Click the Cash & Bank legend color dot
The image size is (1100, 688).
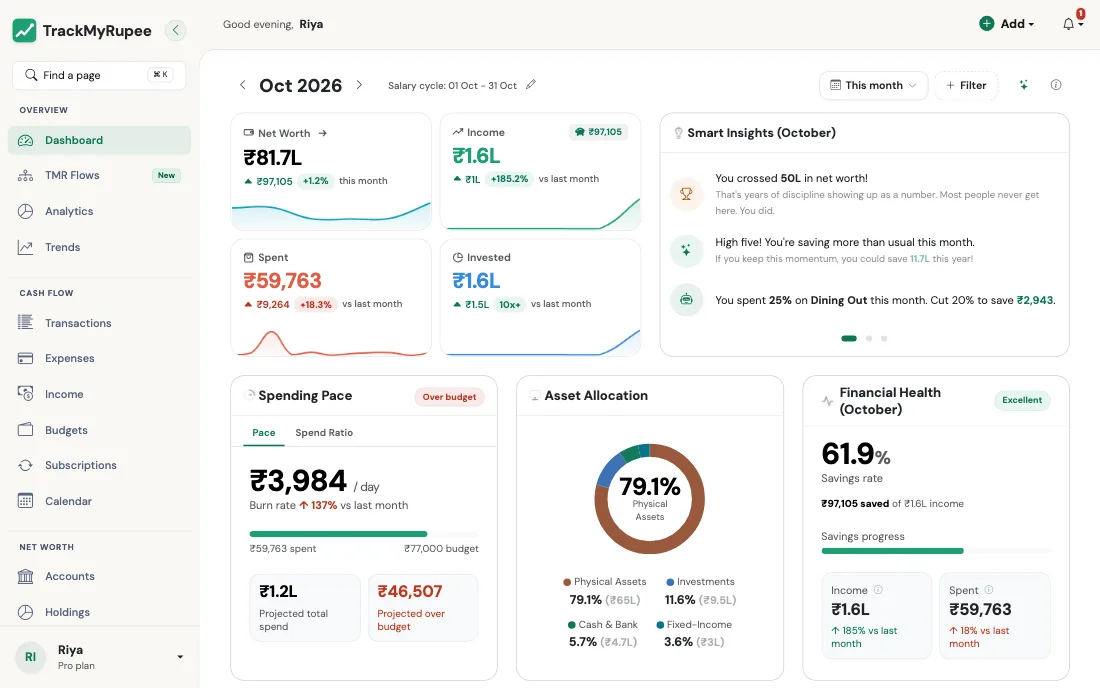(572, 625)
